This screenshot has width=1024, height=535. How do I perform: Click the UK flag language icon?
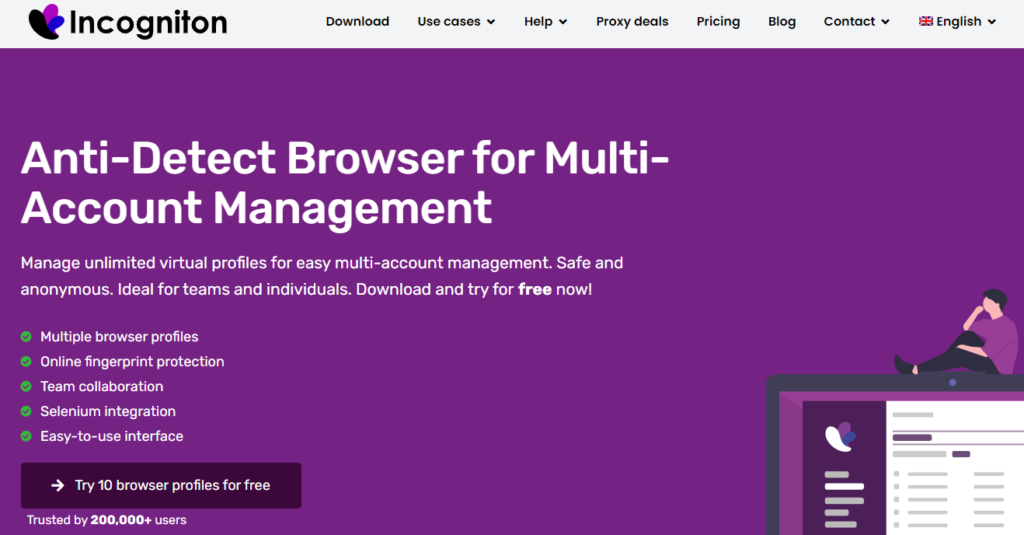pyautogui.click(x=925, y=22)
